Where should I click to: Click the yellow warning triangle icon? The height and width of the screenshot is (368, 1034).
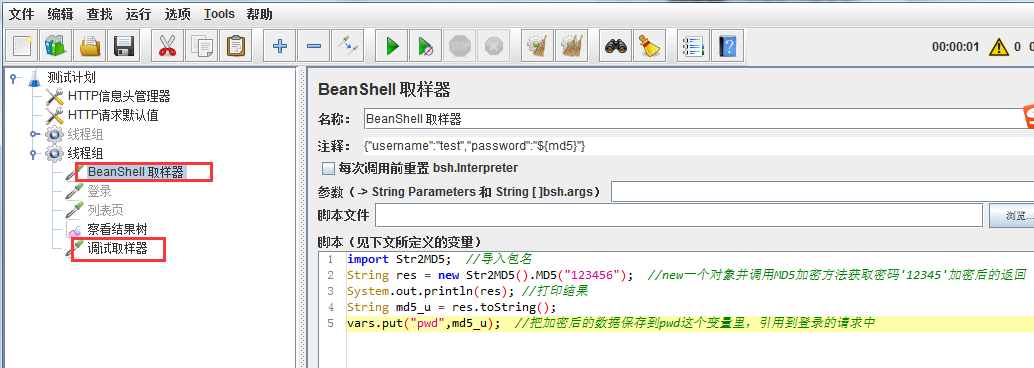pyautogui.click(x=998, y=47)
